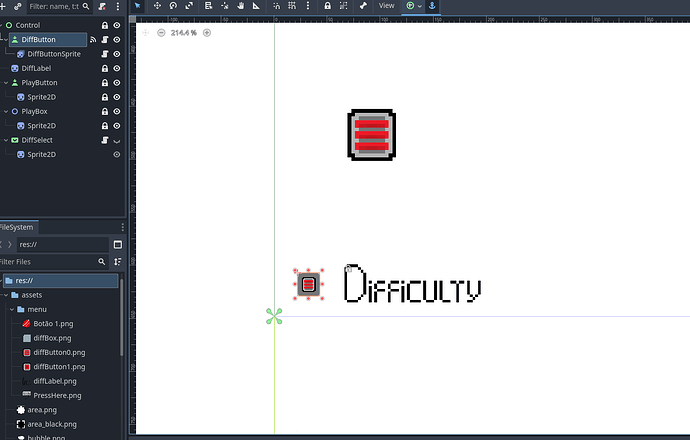Click the magnifier in scene filter field

[x=86, y=7]
